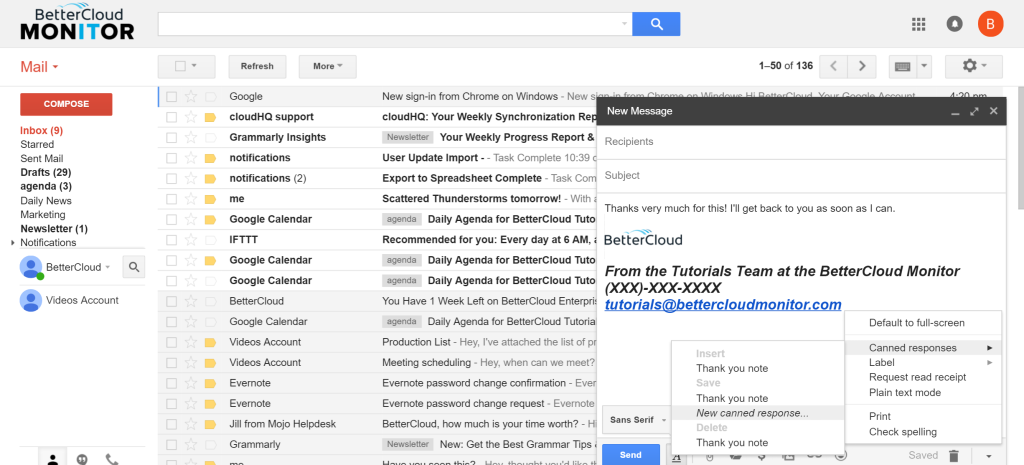Open Sans Serif font dropdown

pos(638,420)
